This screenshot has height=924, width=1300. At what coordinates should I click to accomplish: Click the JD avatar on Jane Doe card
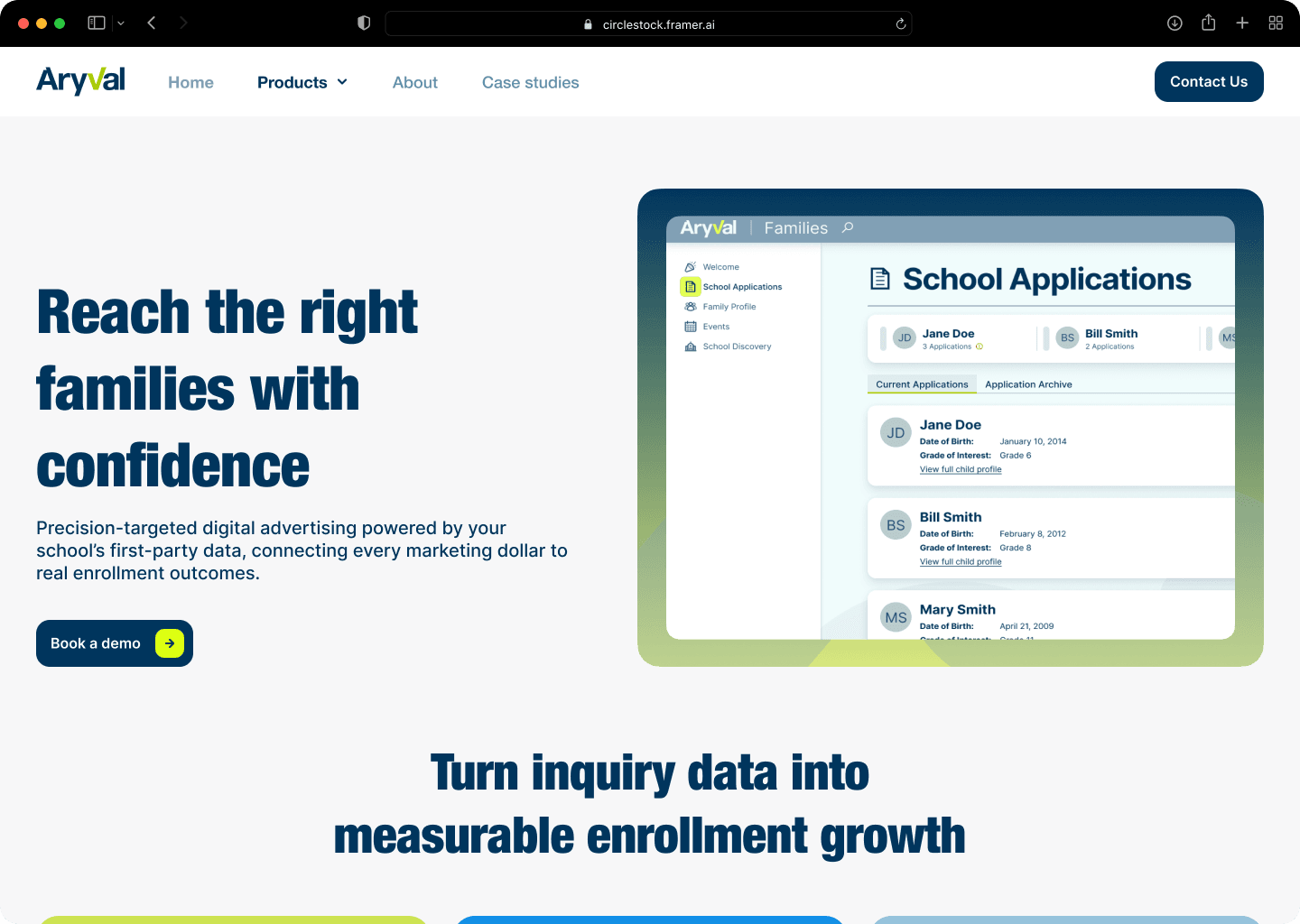coord(896,433)
